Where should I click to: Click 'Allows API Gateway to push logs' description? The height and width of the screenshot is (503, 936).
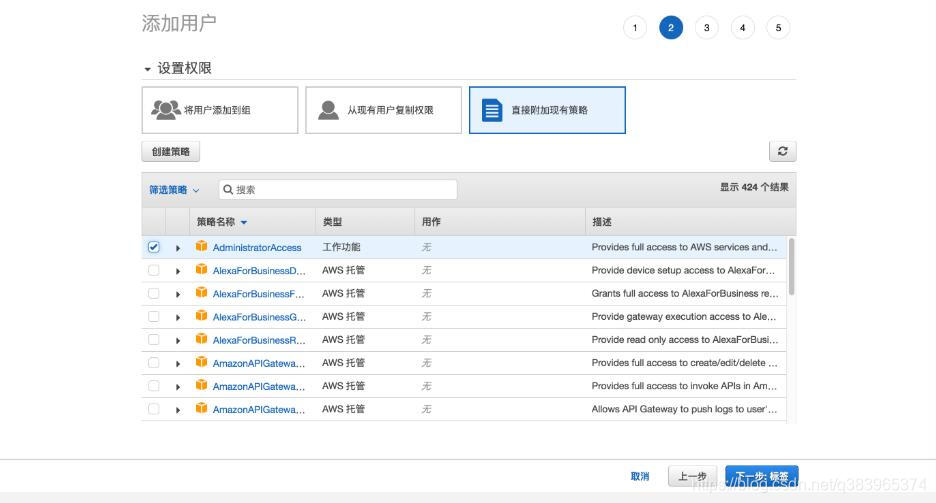684,409
